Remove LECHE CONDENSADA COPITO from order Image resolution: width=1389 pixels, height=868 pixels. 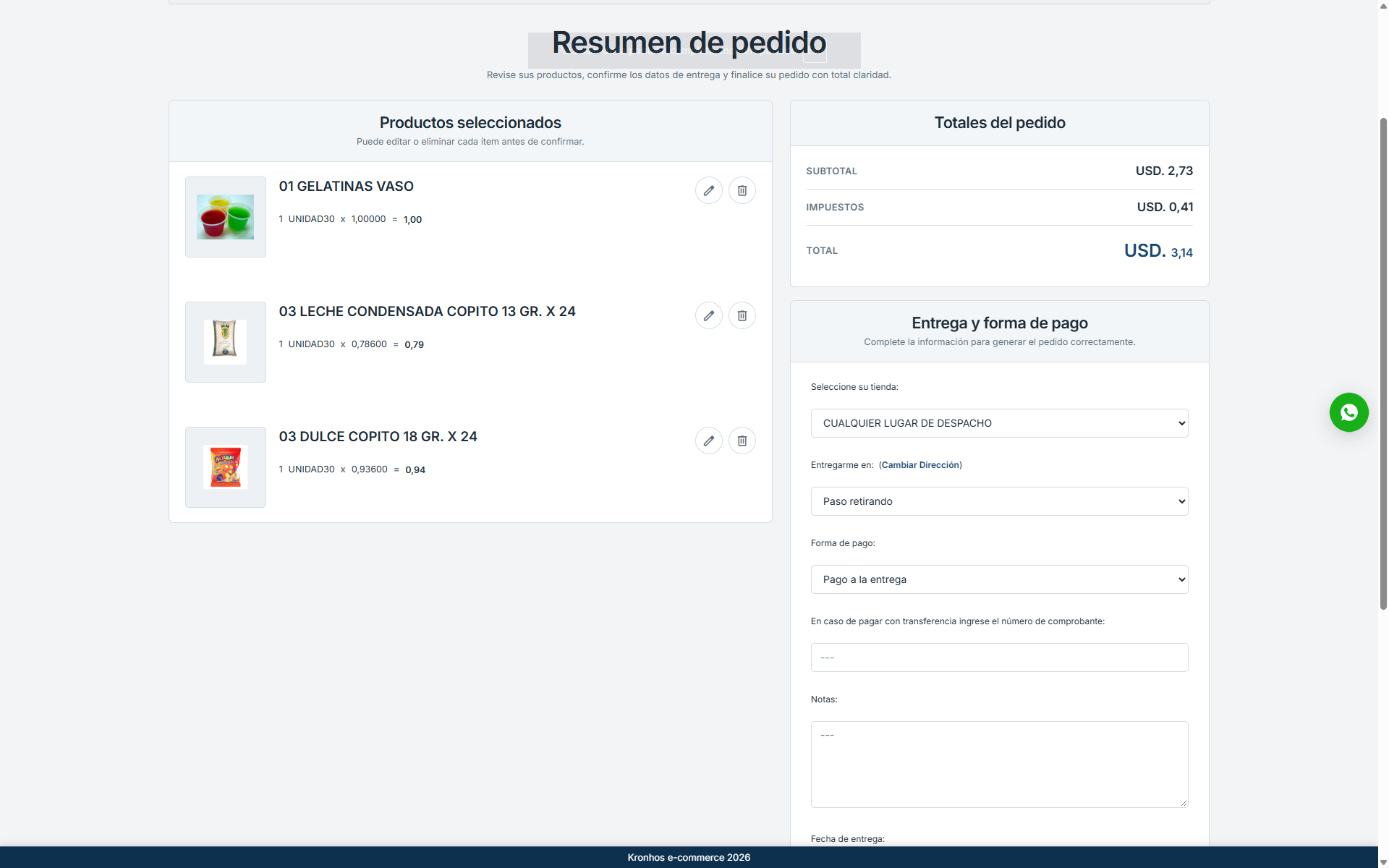[742, 315]
